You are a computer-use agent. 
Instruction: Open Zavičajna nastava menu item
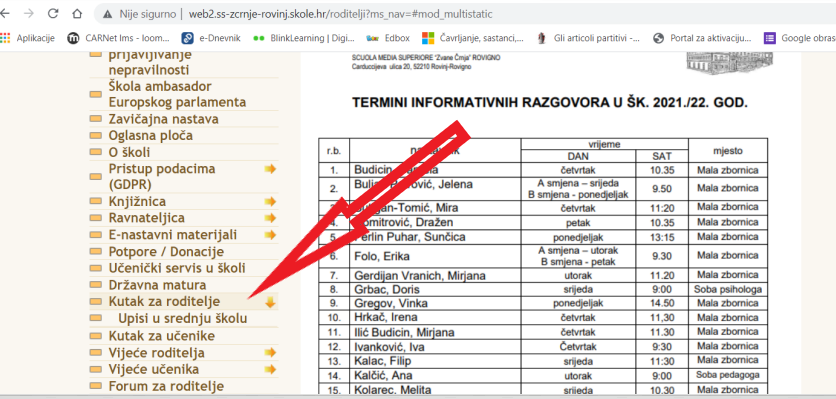[x=164, y=119]
